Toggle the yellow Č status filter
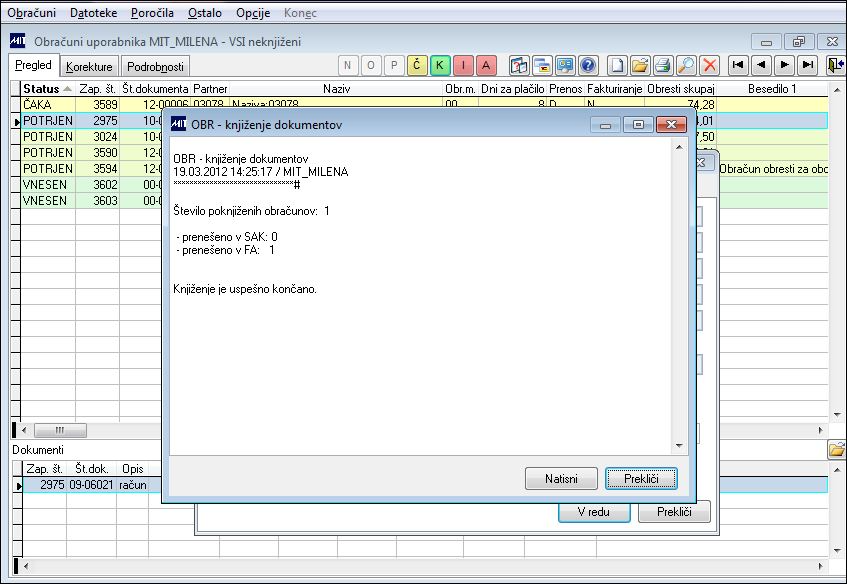The height and width of the screenshot is (584, 847). pyautogui.click(x=416, y=65)
